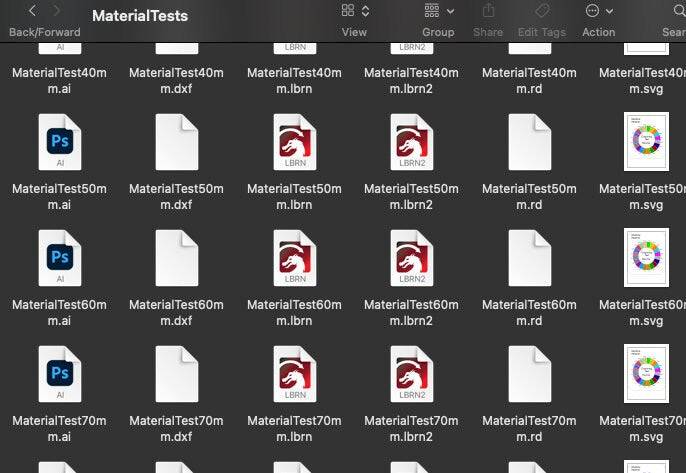Screen dimensions: 686x473
Task: Select MaterialTest60mm.lbrn2 LightBurn file icon
Action: pyautogui.click(x=411, y=258)
